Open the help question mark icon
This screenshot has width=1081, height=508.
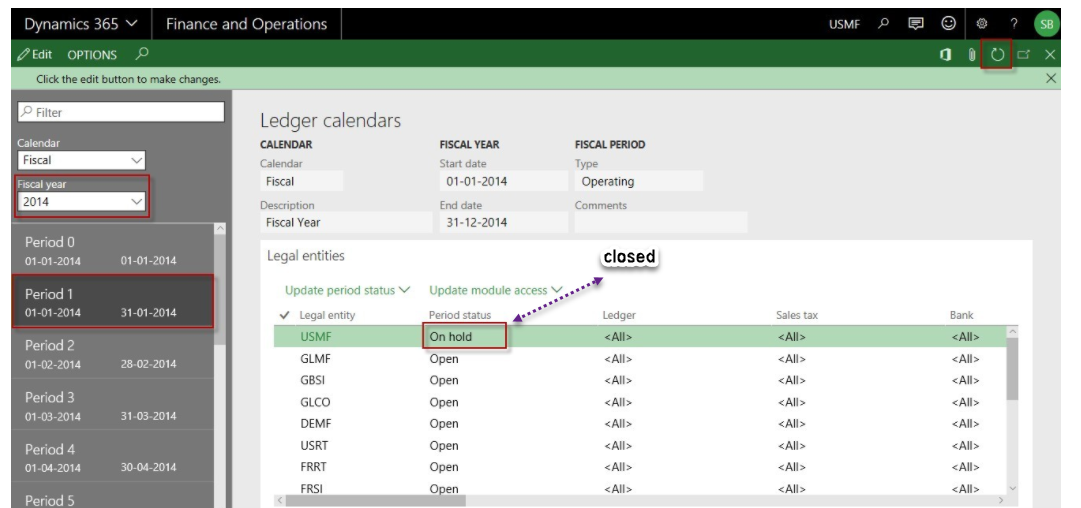pos(1013,23)
